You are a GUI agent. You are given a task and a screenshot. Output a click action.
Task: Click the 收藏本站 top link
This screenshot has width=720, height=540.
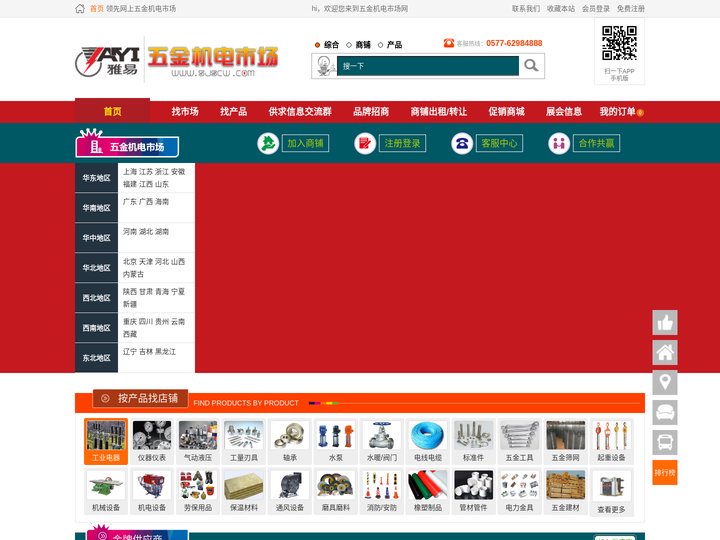(561, 9)
